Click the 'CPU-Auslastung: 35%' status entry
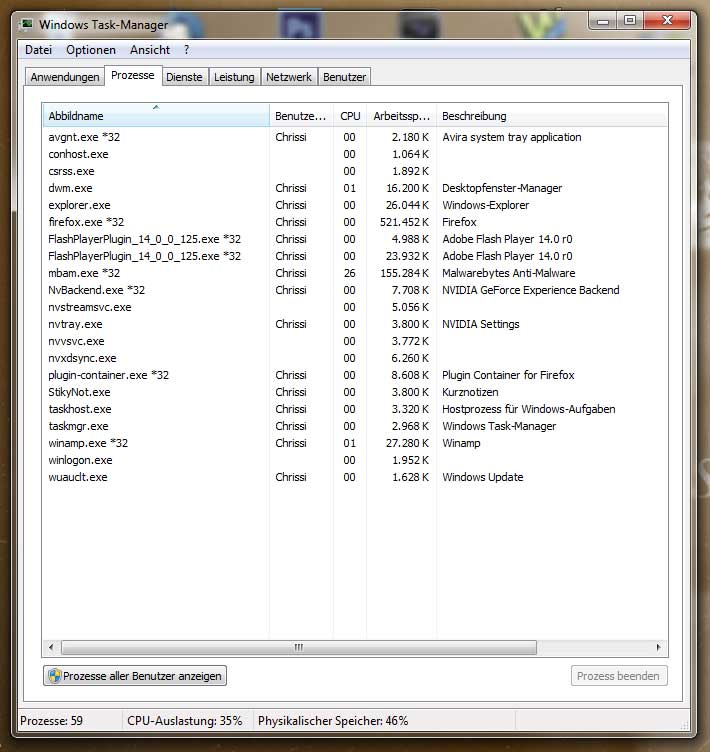Screen dimensions: 710x752 [x=185, y=721]
